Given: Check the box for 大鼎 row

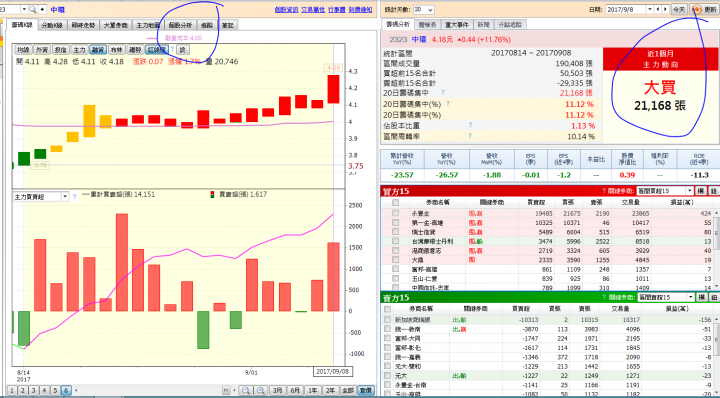Looking at the screenshot, I should coord(395,260).
